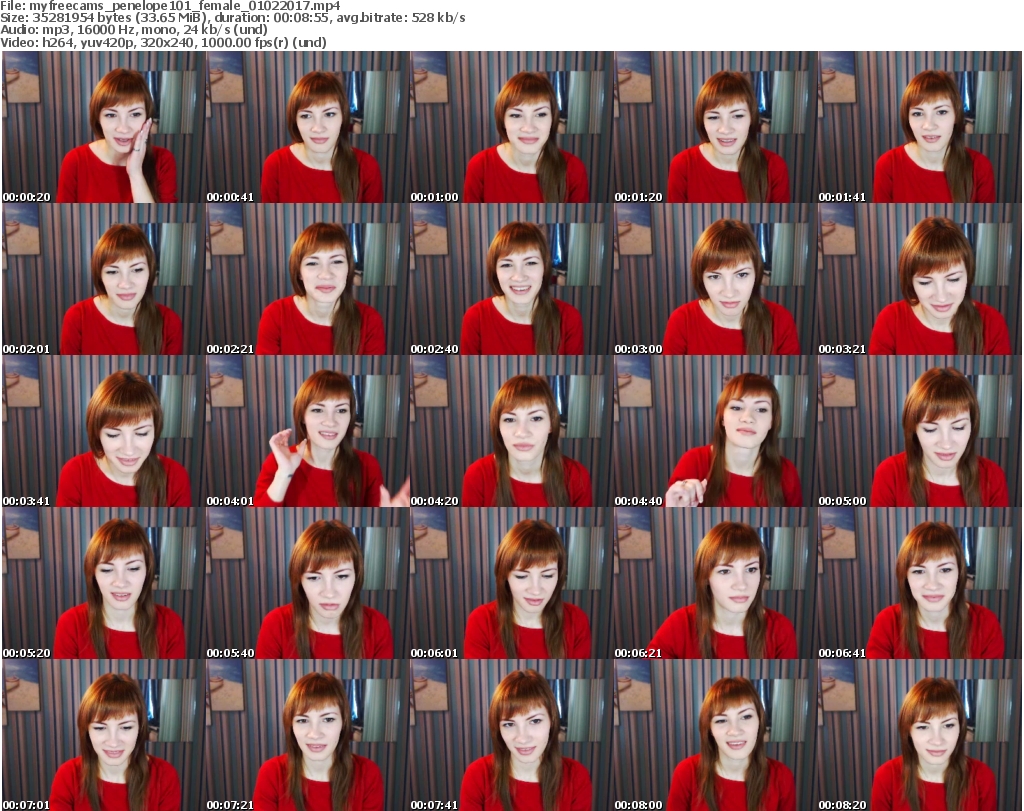Select the thumbnail timestamped 00:03:41
The height and width of the screenshot is (811, 1024).
tap(103, 432)
